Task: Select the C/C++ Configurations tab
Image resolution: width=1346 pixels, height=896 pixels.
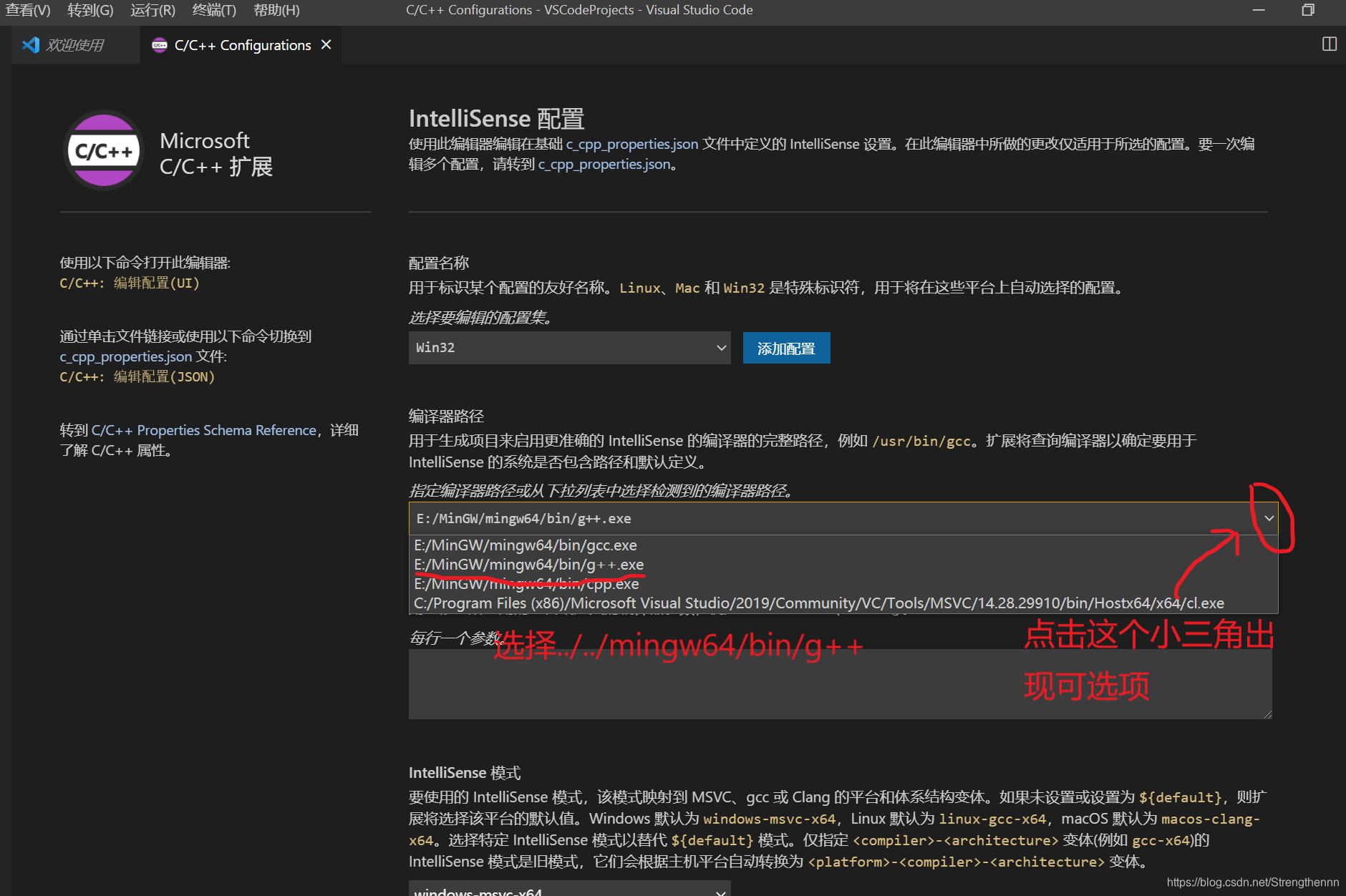Action: [243, 45]
